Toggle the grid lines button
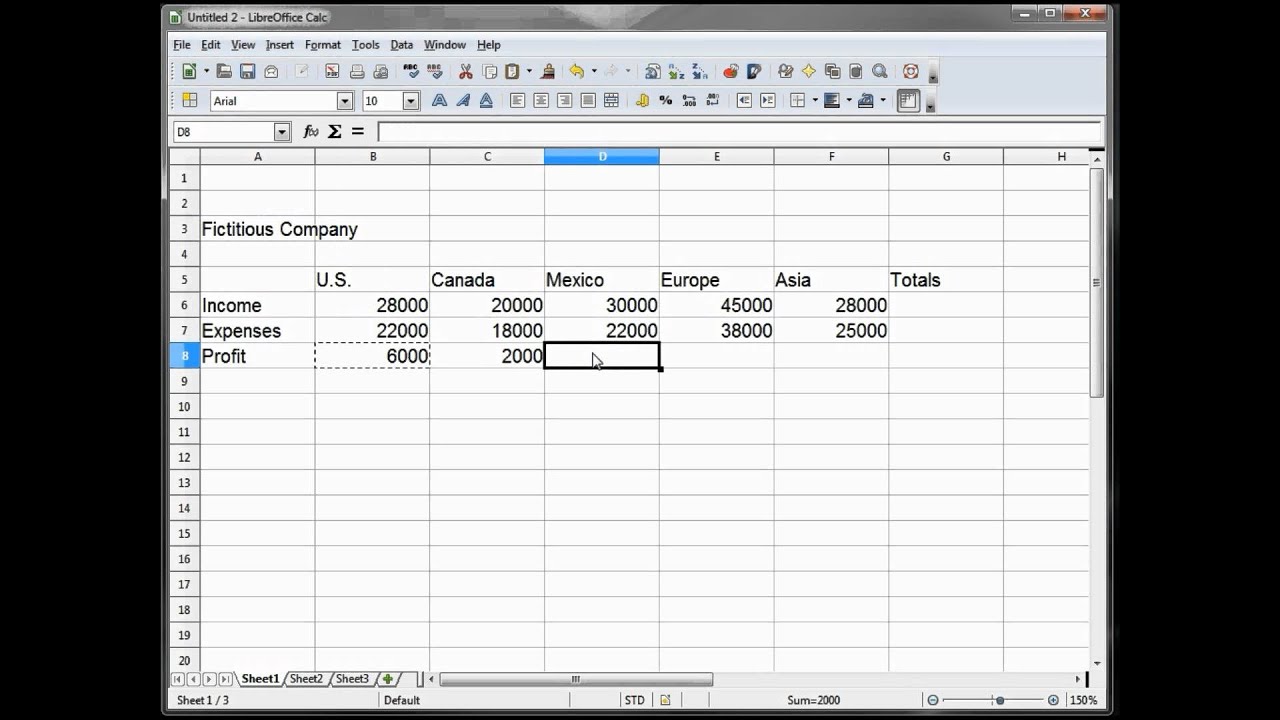 click(x=908, y=101)
